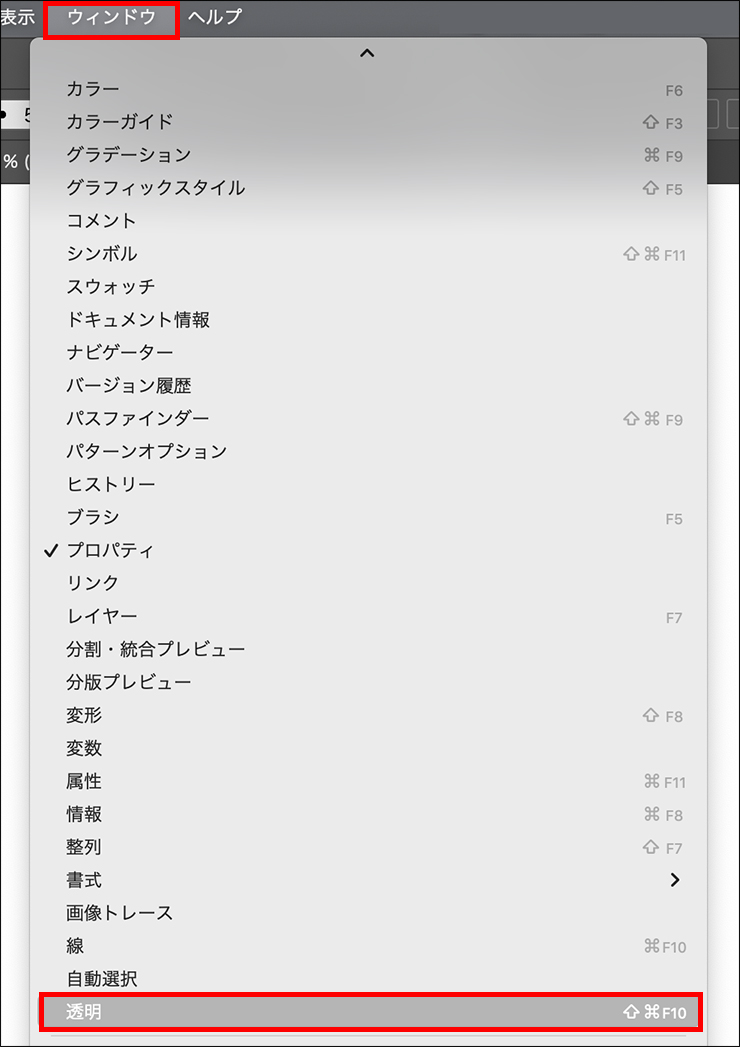Expand the 書式 submenu arrow
The image size is (740, 1047).
(675, 880)
